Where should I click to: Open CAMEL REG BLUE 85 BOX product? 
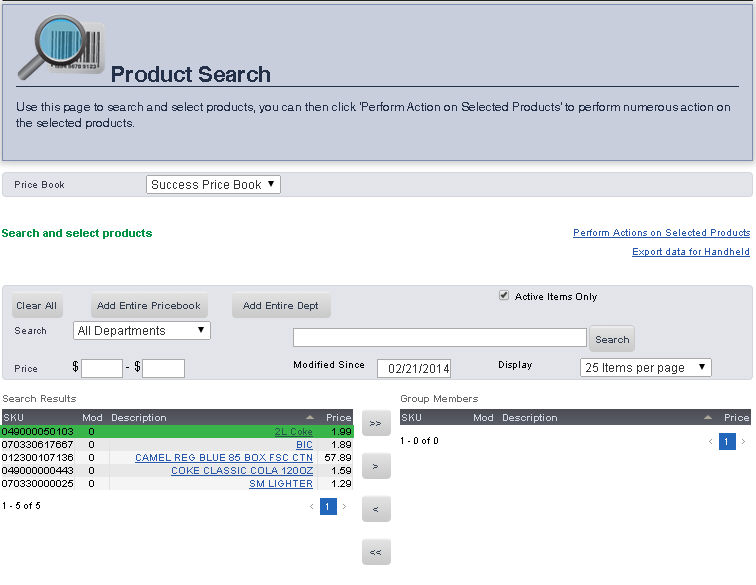click(224, 458)
